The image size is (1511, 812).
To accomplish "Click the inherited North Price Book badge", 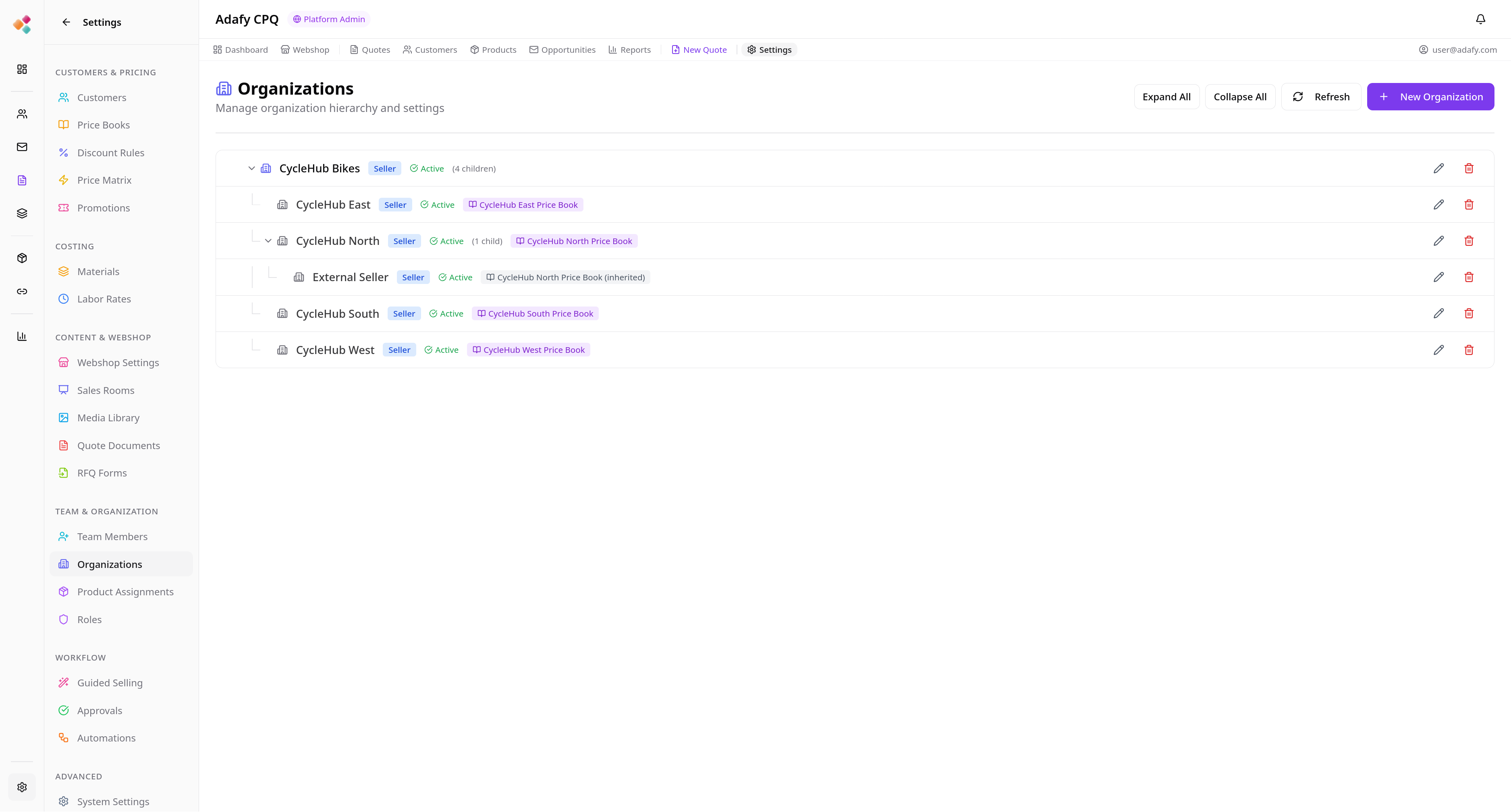I will pyautogui.click(x=565, y=277).
